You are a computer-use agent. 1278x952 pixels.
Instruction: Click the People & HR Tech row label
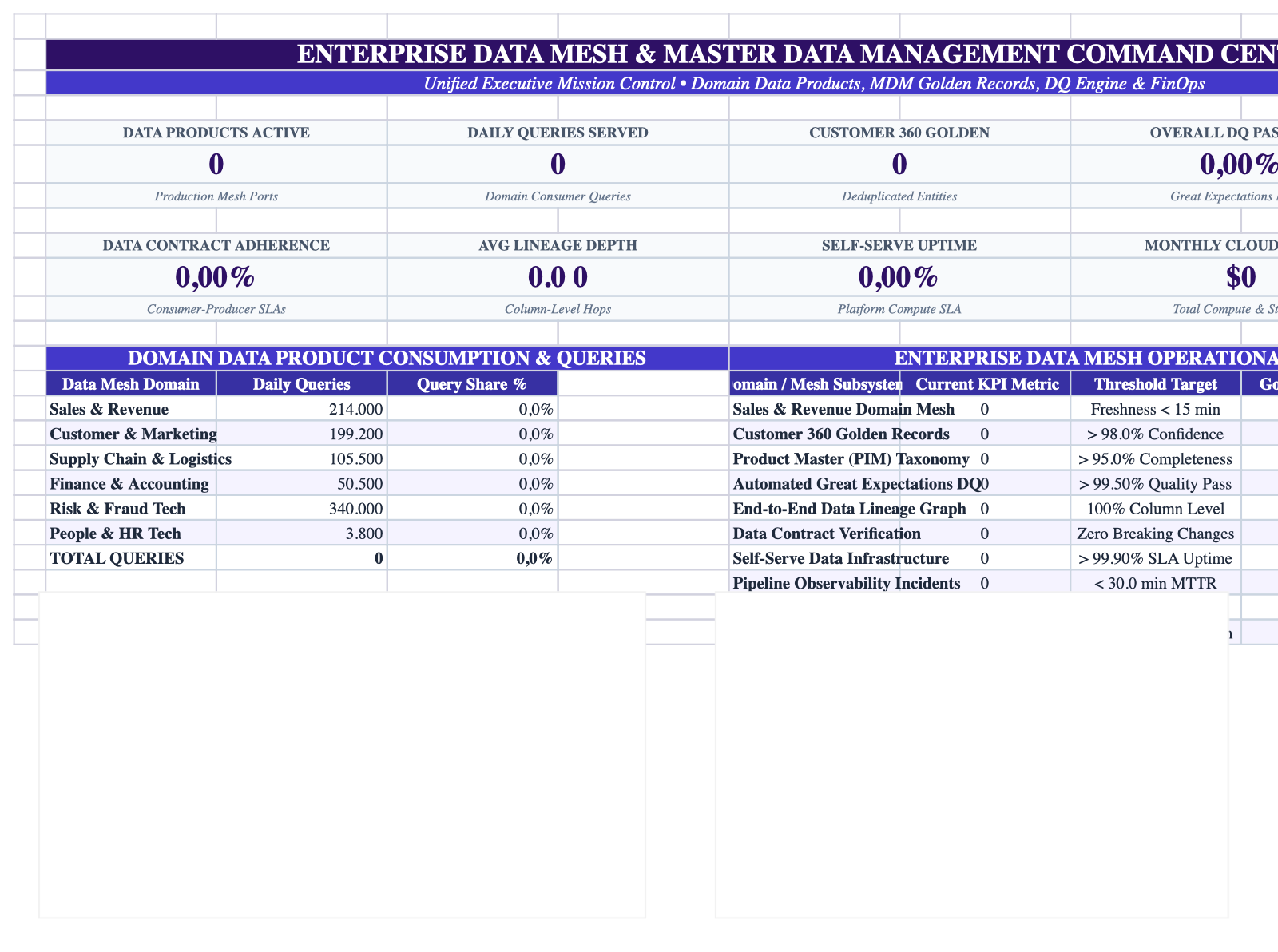click(x=115, y=534)
